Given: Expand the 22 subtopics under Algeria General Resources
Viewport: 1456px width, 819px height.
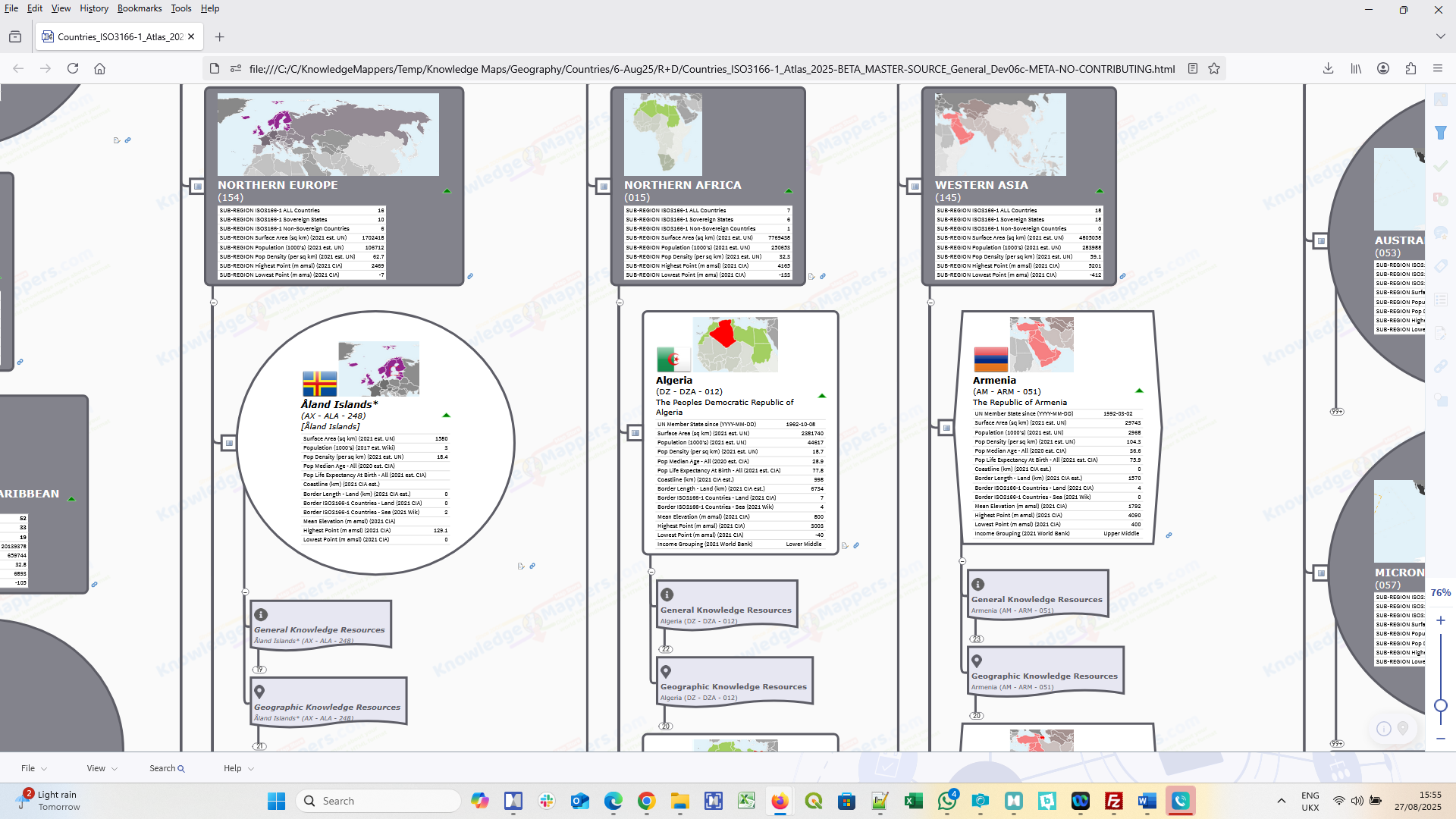Looking at the screenshot, I should tap(666, 649).
